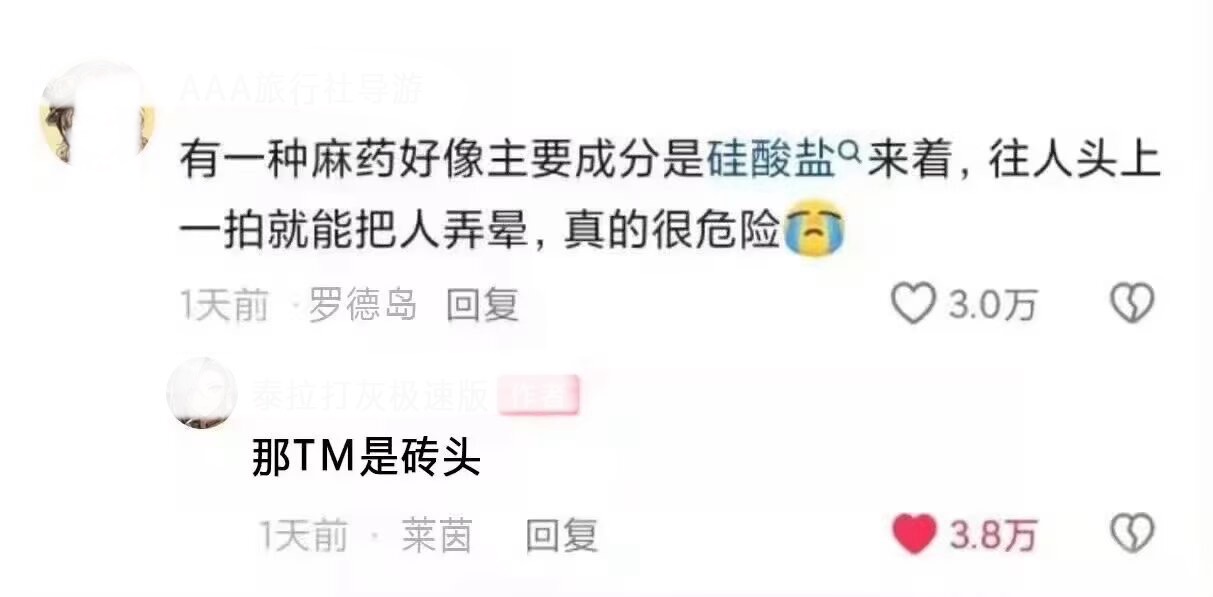The width and height of the screenshot is (1213, 597).
Task: Tap the 3.0万 like count
Action: coord(992,305)
